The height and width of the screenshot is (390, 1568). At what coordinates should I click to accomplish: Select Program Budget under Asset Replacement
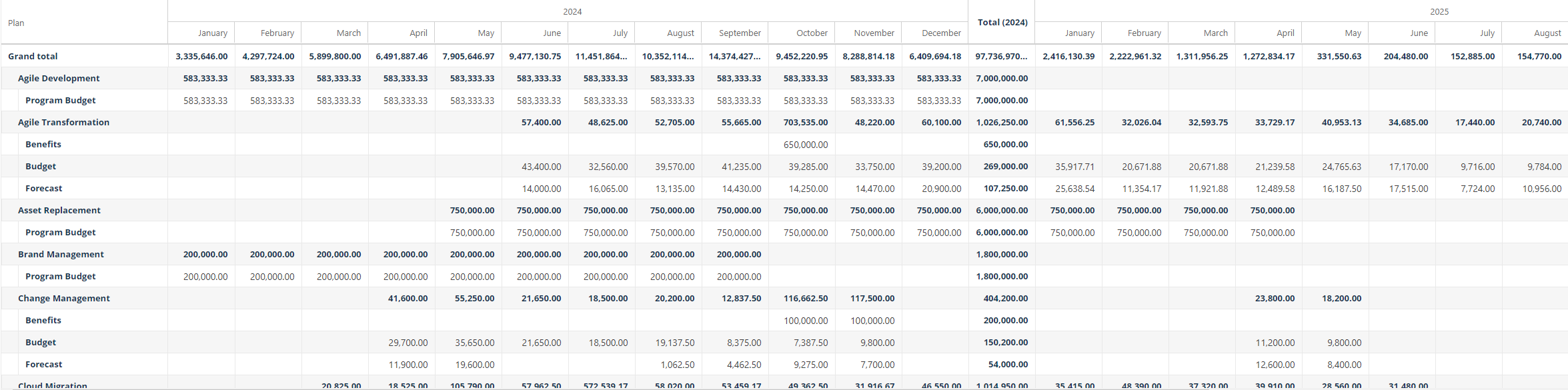tap(61, 232)
